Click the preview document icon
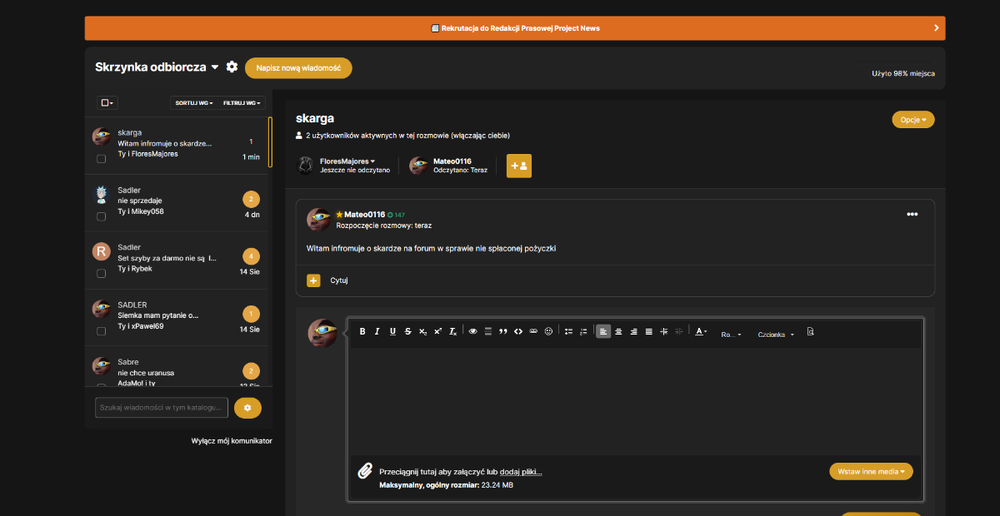Viewport: 1000px width, 516px height. click(811, 332)
